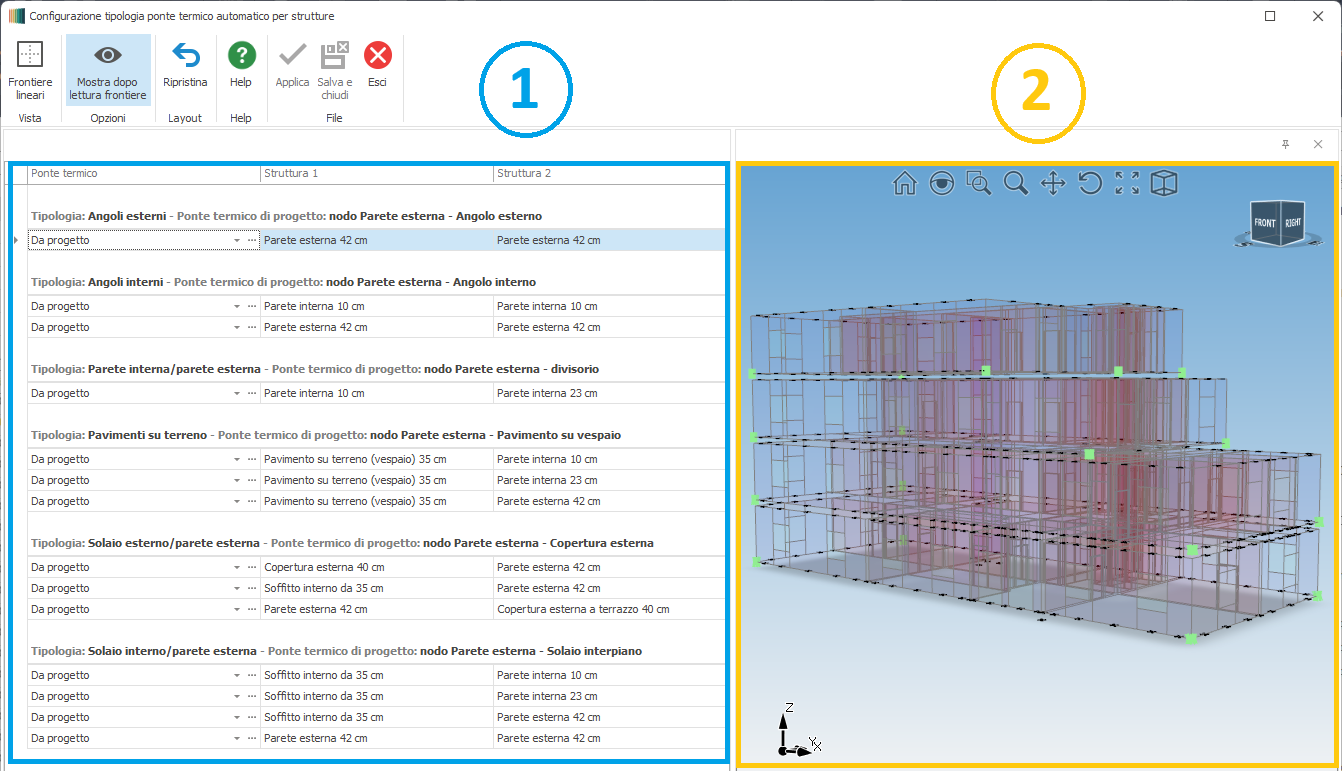
Task: Pin the 3D viewer panel
Action: click(x=1285, y=145)
